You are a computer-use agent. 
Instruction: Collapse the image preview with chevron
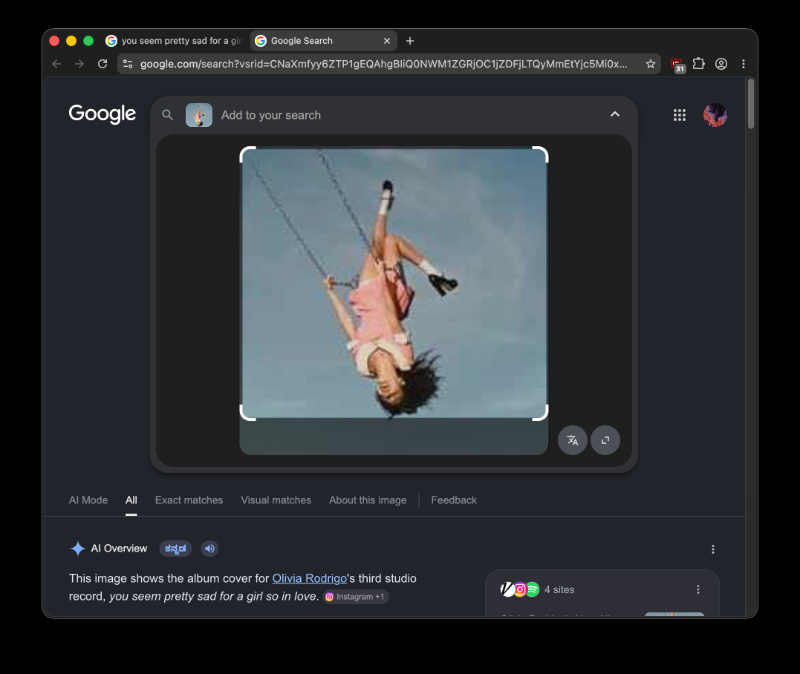615,114
